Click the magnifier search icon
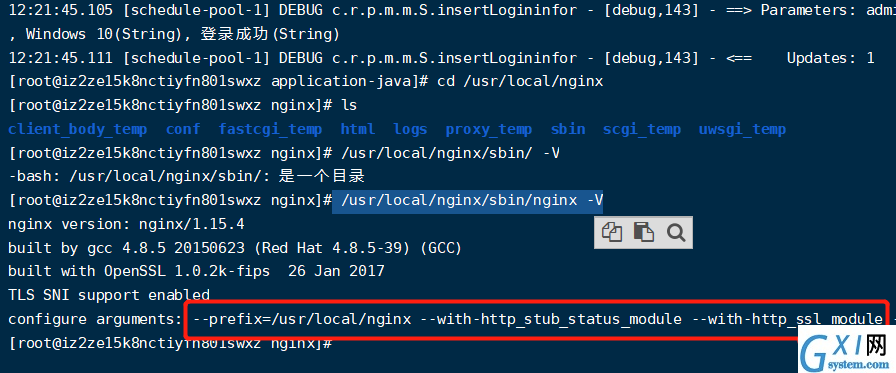This screenshot has width=896, height=373. 675,232
